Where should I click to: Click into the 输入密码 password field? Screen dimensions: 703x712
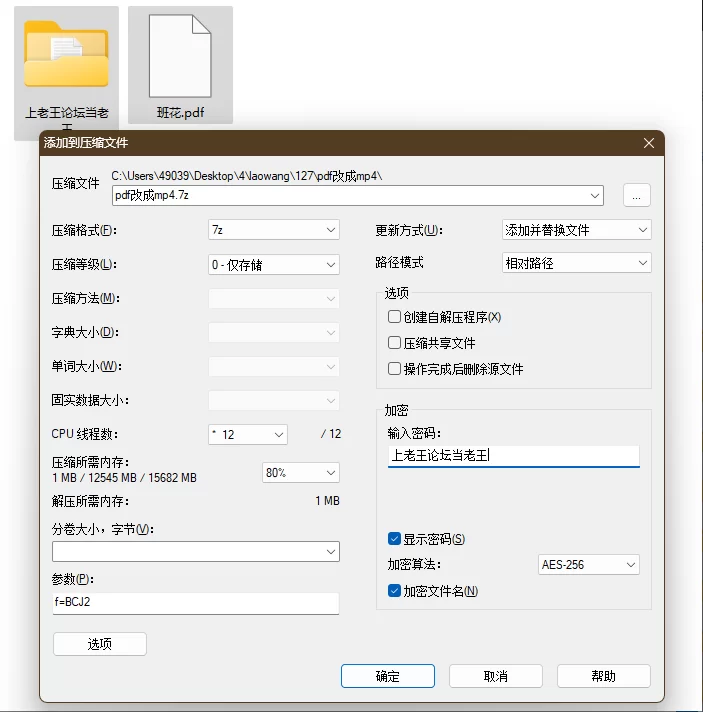click(514, 455)
